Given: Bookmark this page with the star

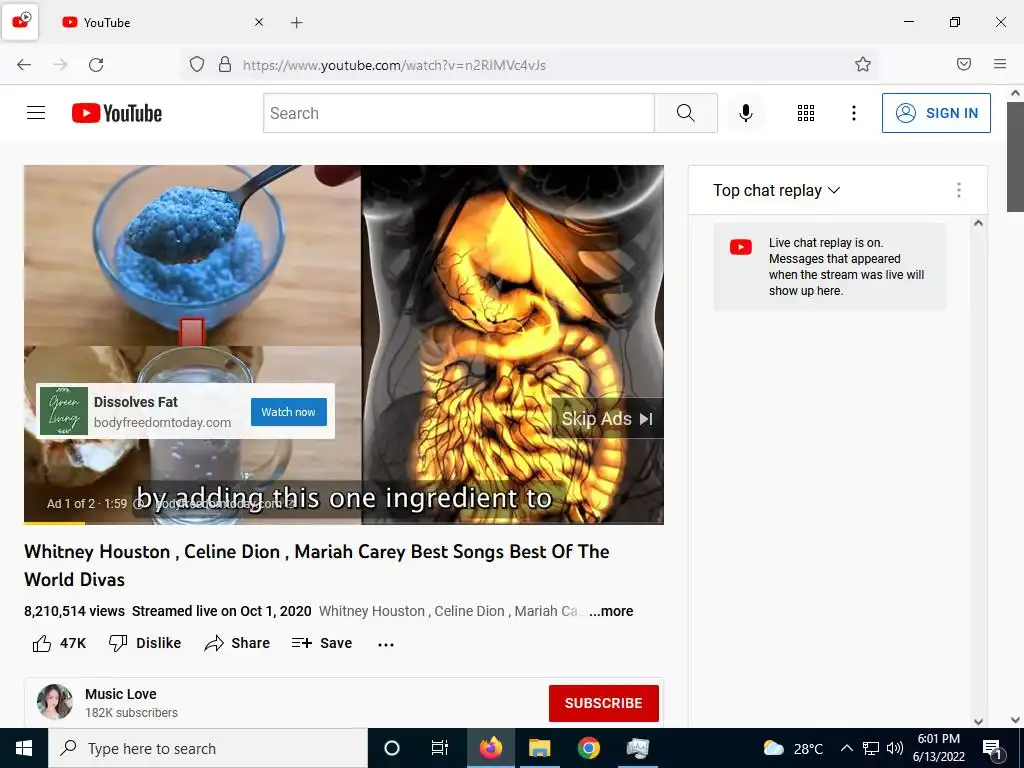Looking at the screenshot, I should coord(863,64).
